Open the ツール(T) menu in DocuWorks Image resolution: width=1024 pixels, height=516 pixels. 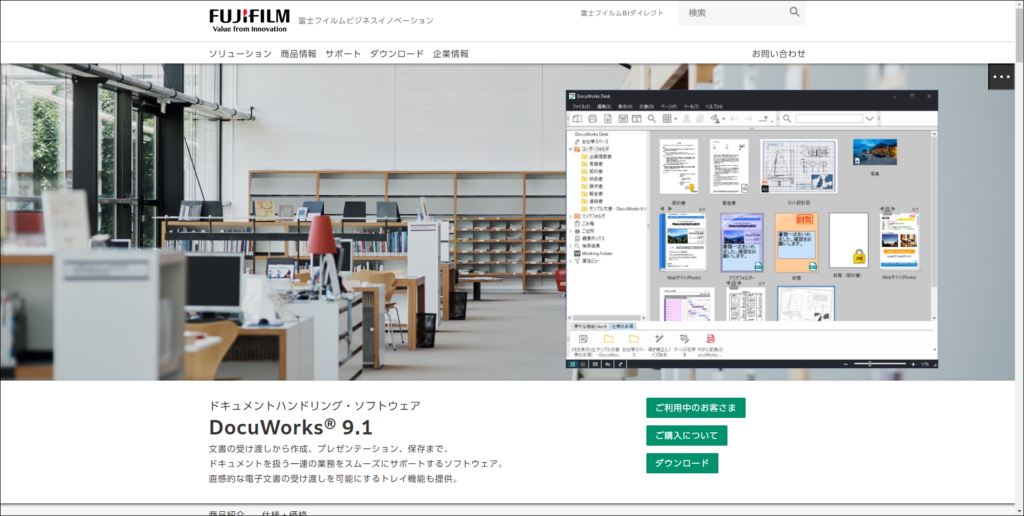[691, 106]
